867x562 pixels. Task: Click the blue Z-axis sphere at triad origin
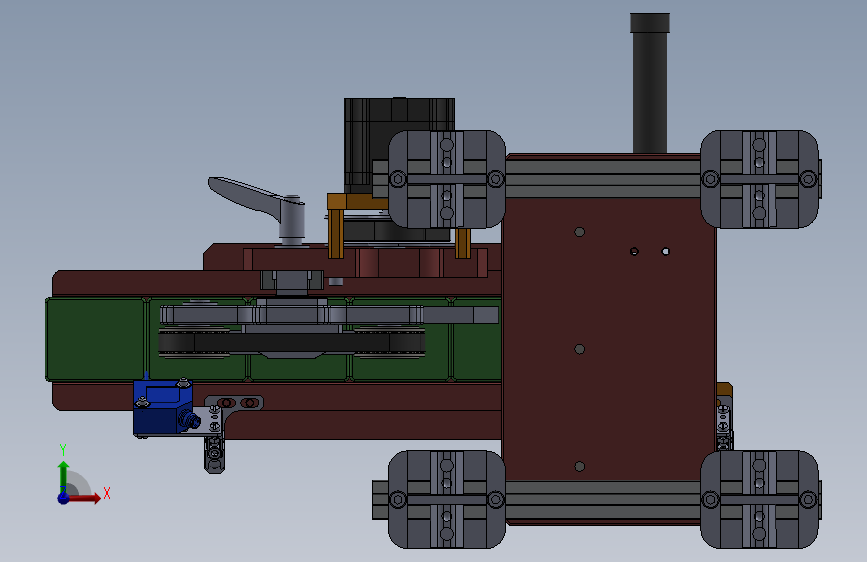64,498
